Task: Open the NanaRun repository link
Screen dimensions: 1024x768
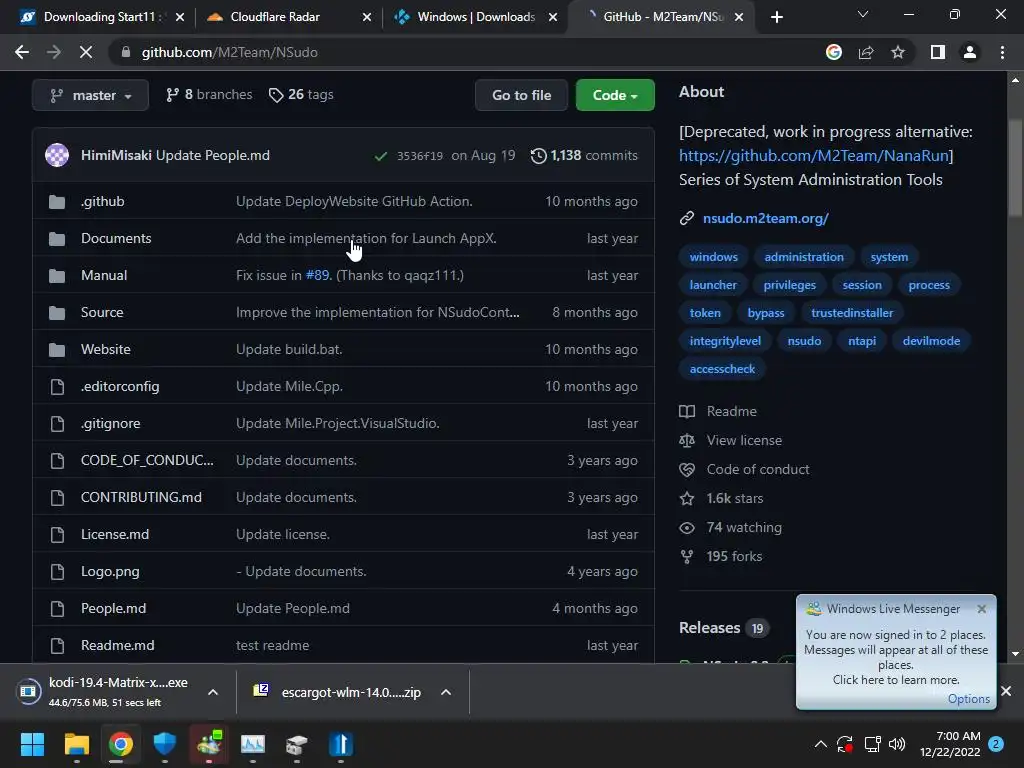Action: coord(814,155)
